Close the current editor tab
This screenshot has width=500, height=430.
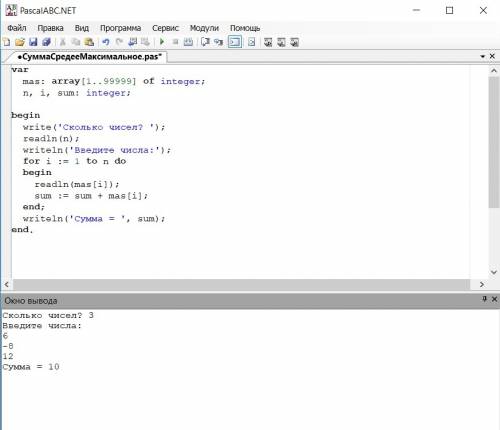coord(492,56)
